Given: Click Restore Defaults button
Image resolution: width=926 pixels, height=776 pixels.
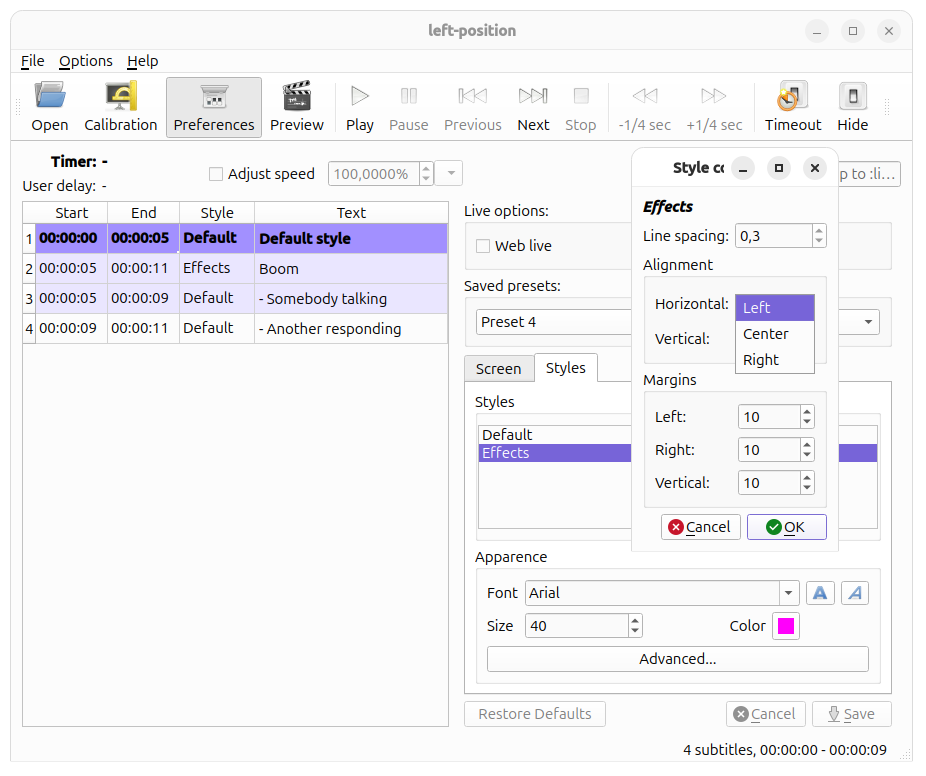Looking at the screenshot, I should click(534, 714).
